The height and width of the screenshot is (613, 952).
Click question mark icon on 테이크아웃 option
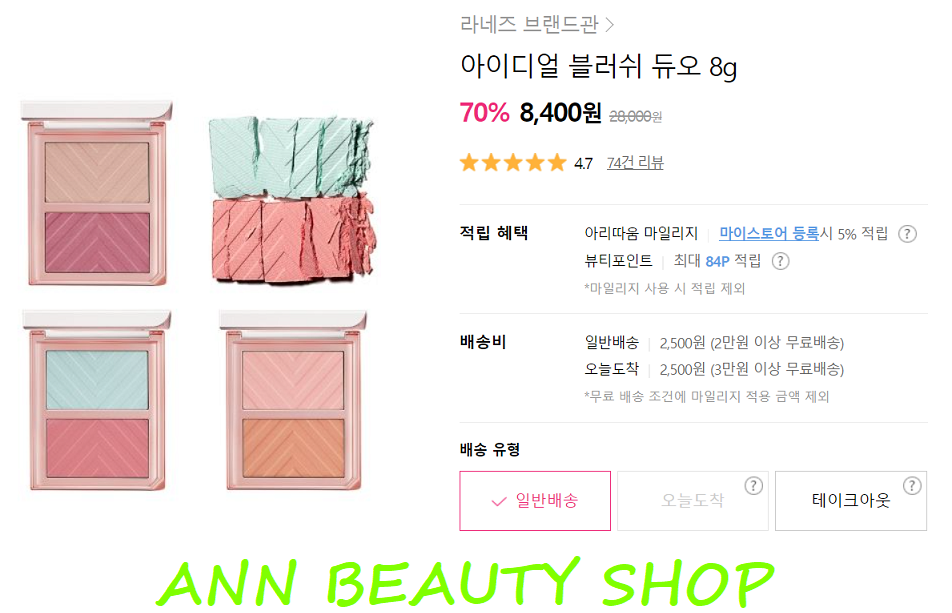coord(912,486)
